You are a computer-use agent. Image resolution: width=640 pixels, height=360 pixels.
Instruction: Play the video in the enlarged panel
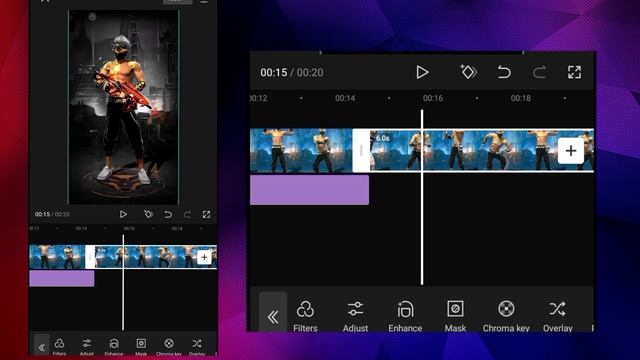tap(422, 72)
